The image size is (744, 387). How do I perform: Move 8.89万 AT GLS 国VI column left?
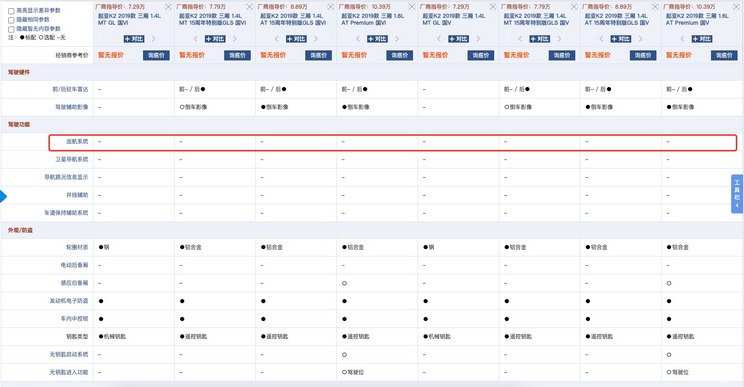277,39
